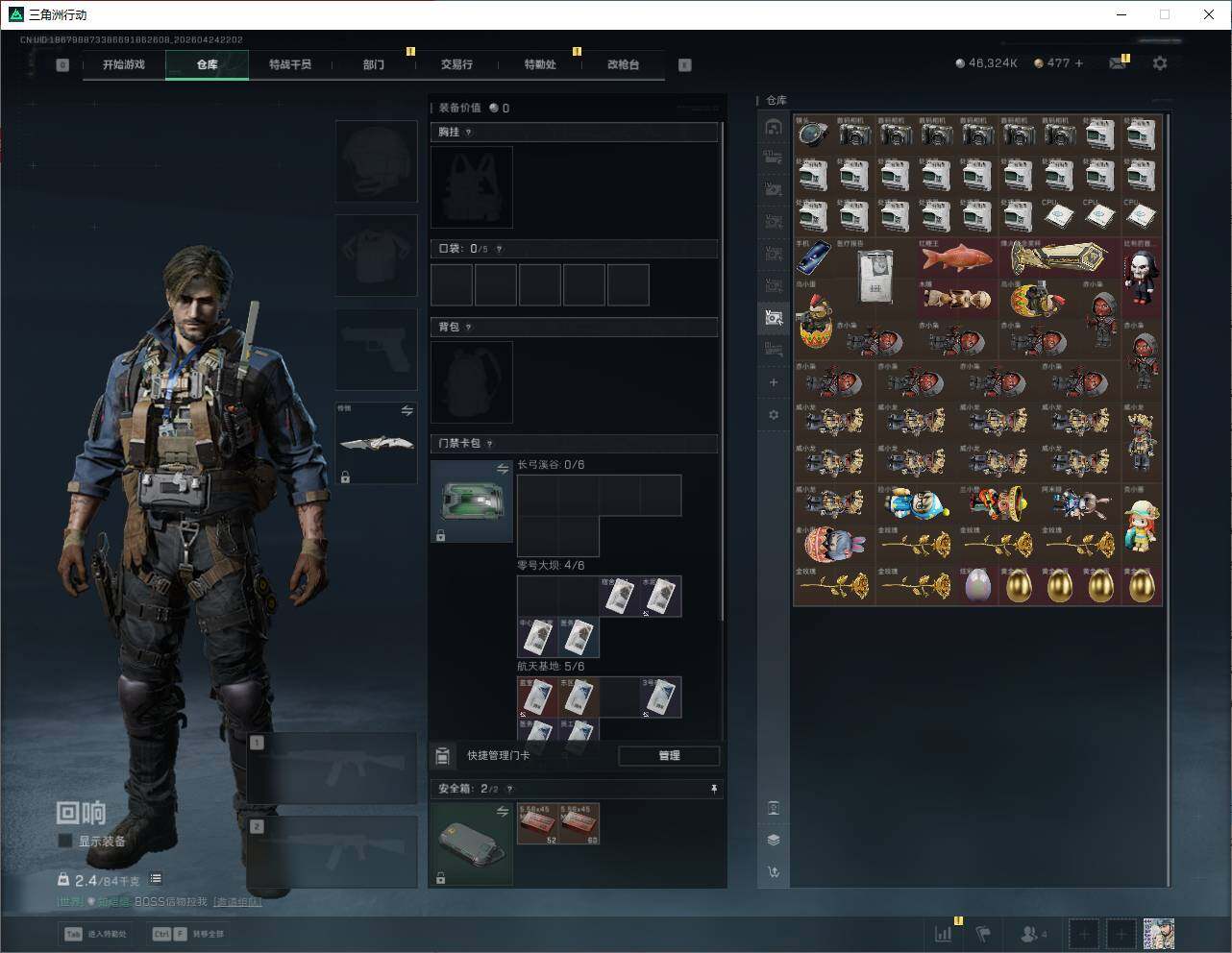Toggle the swap arrows on melee weapon slot
1232x953 pixels.
[407, 411]
